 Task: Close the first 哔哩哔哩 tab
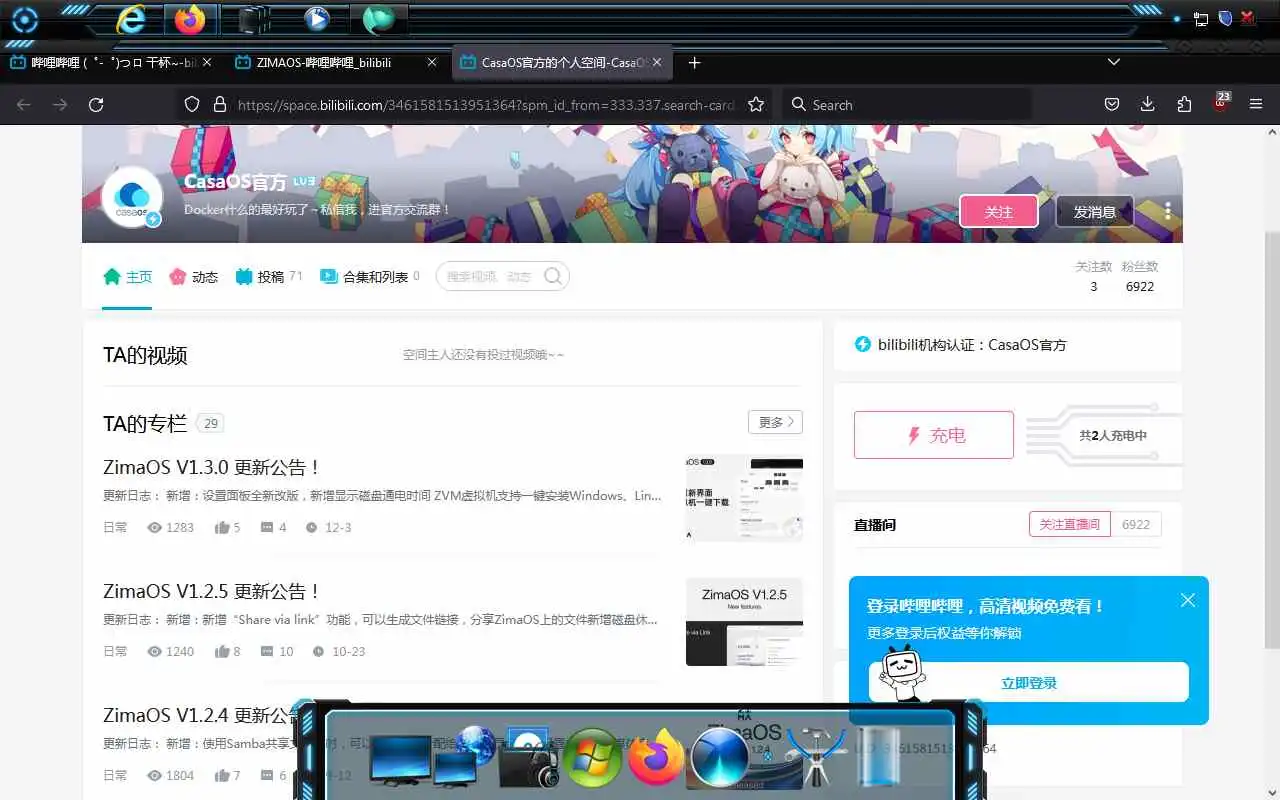[207, 62]
